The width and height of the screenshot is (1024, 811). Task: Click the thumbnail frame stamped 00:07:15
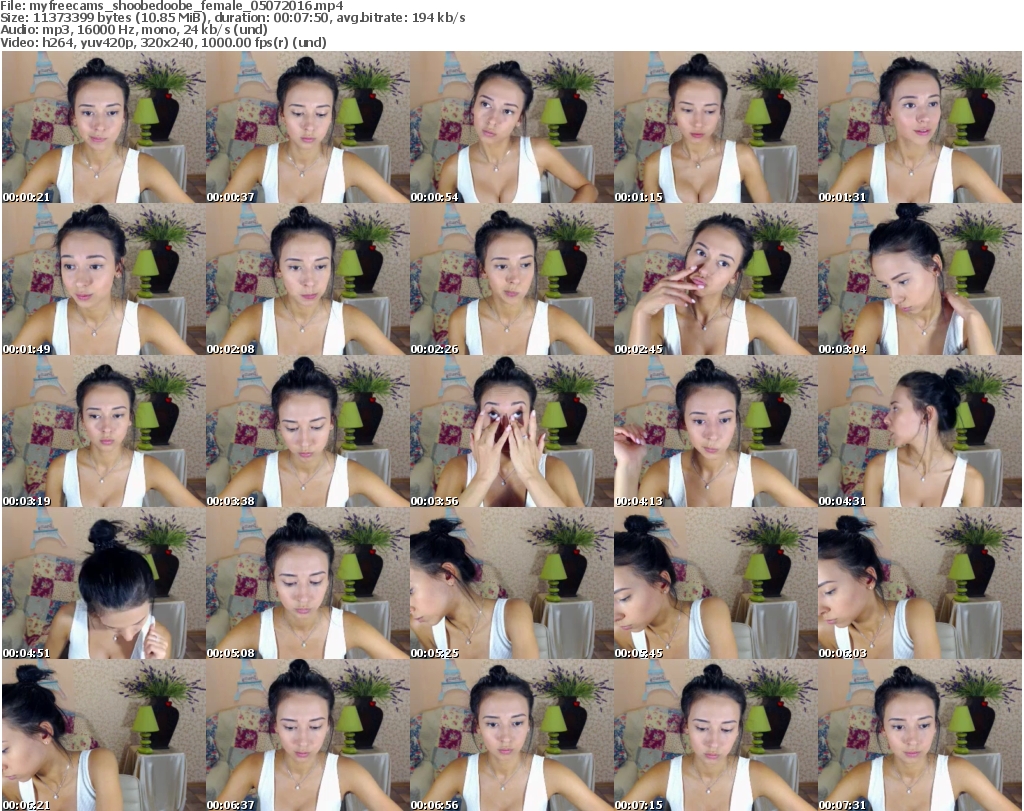[x=715, y=735]
